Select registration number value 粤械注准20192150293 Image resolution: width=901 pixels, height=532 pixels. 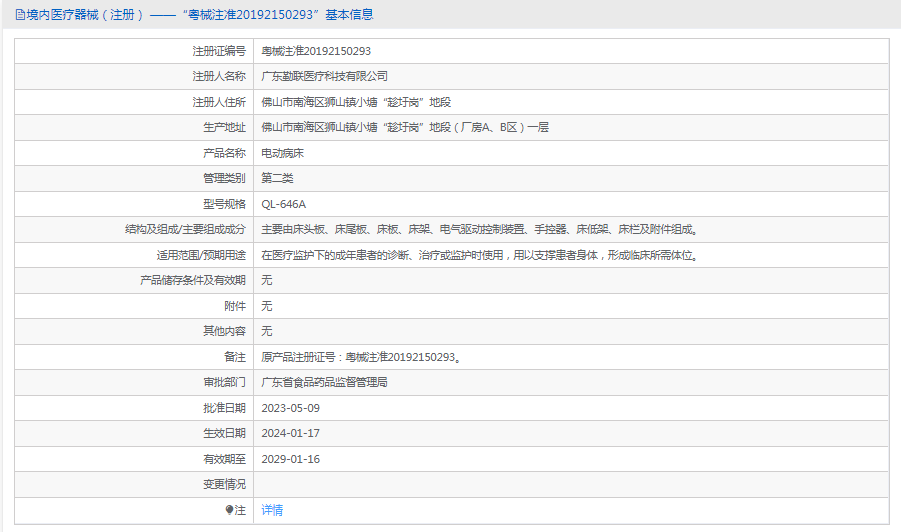pos(315,51)
